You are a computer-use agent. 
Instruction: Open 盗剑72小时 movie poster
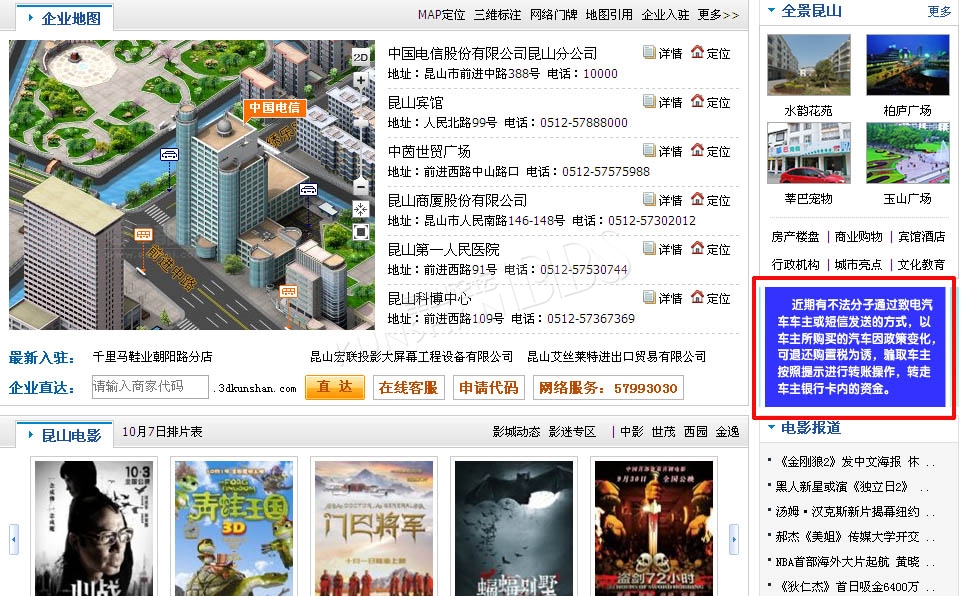pos(654,528)
